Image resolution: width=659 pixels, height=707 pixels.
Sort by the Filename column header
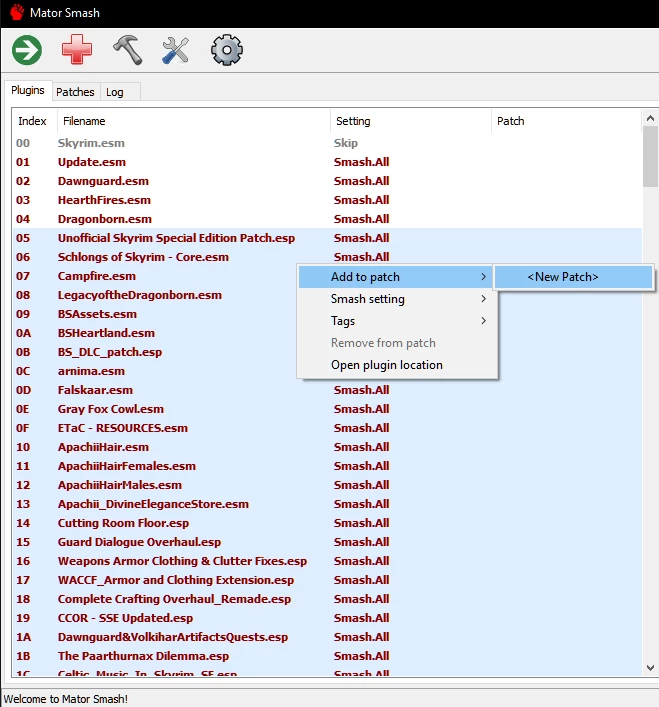(194, 121)
